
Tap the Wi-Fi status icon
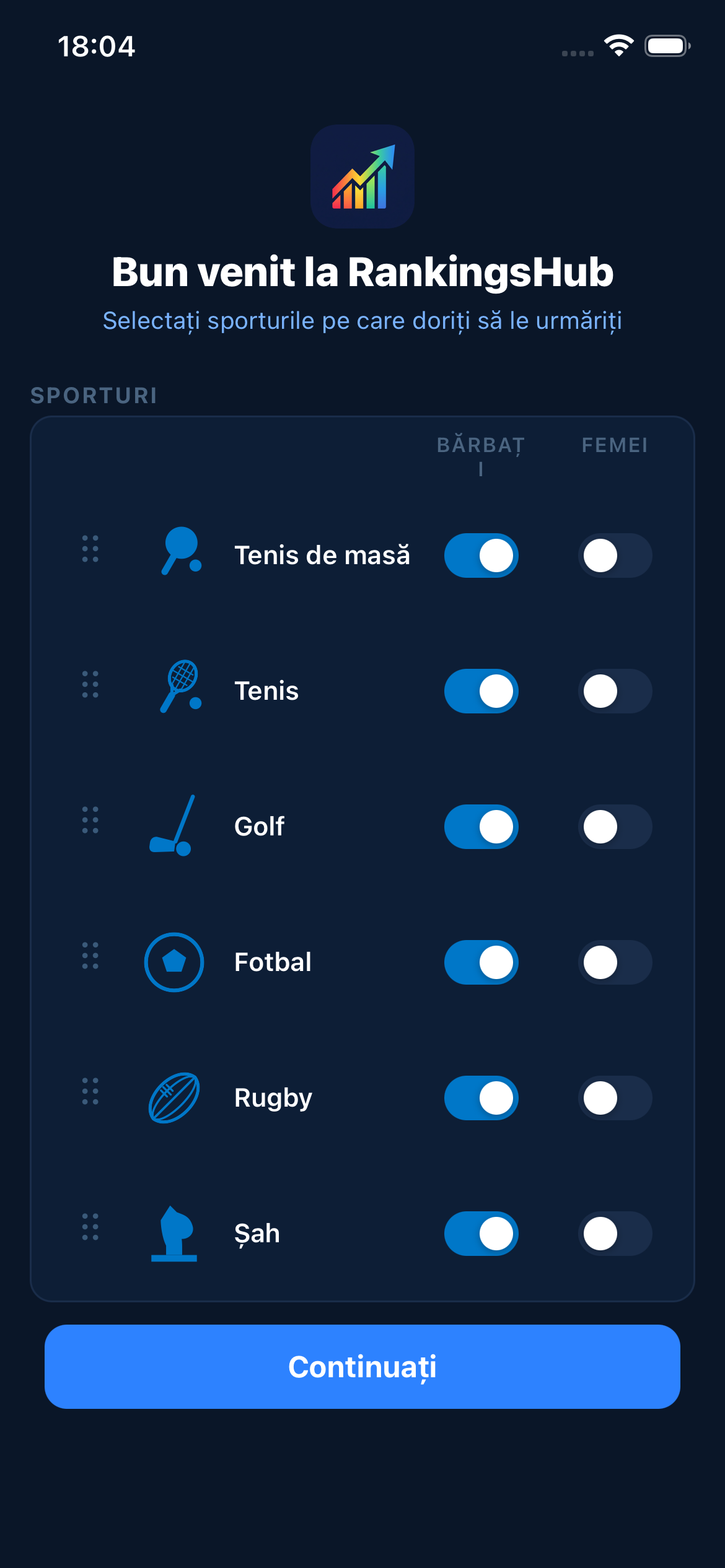[x=618, y=46]
